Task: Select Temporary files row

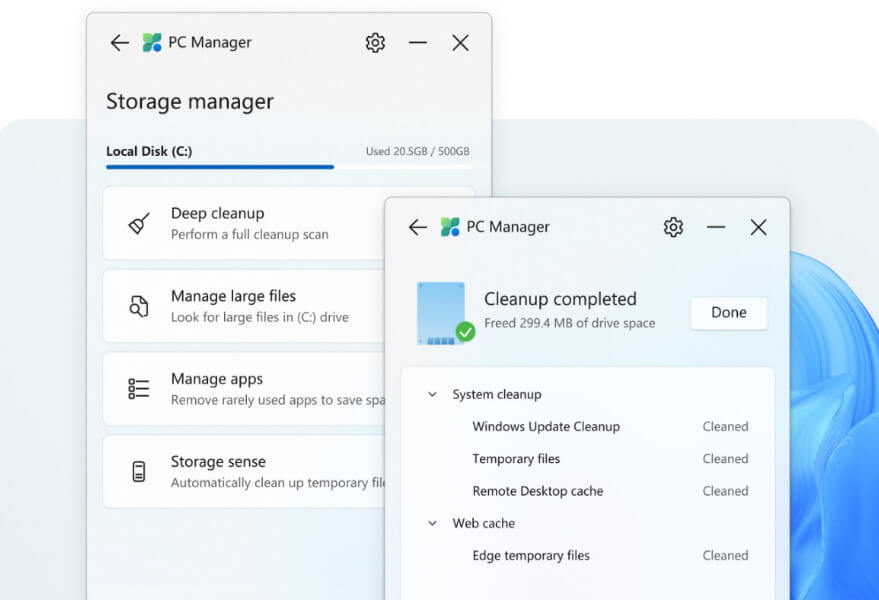Action: (610, 459)
